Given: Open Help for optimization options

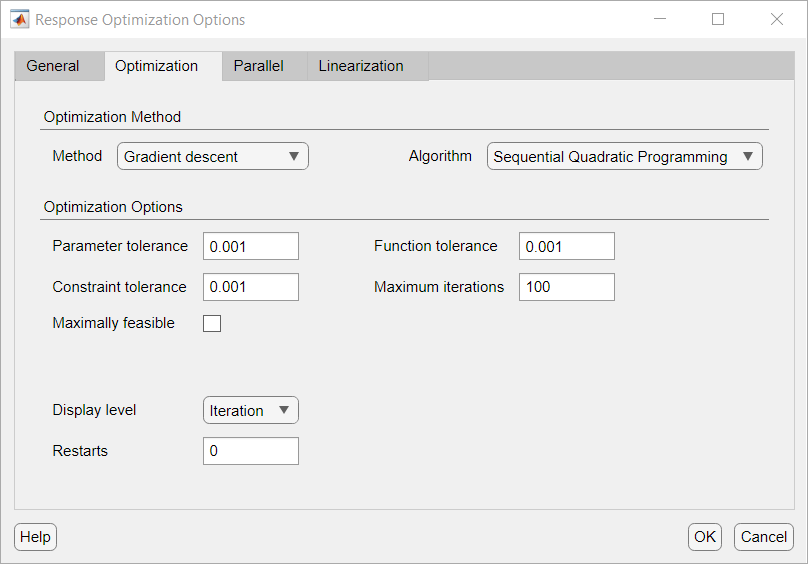Looking at the screenshot, I should (35, 537).
